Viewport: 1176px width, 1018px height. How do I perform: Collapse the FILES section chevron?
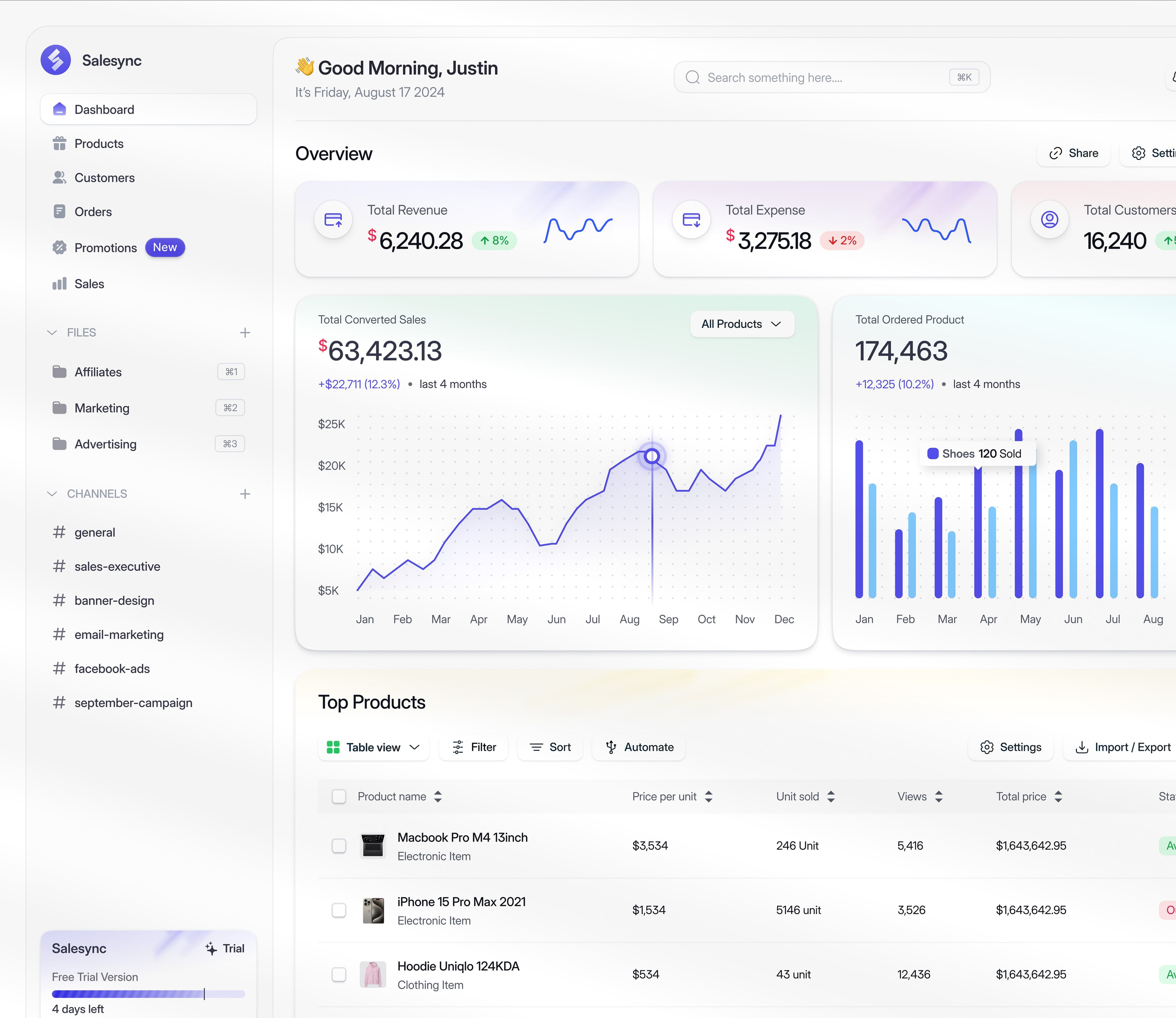coord(52,333)
